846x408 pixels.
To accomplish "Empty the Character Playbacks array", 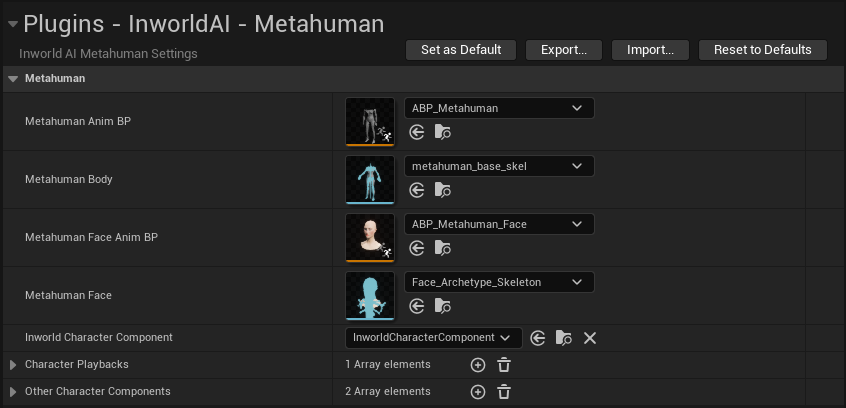I will coord(503,365).
